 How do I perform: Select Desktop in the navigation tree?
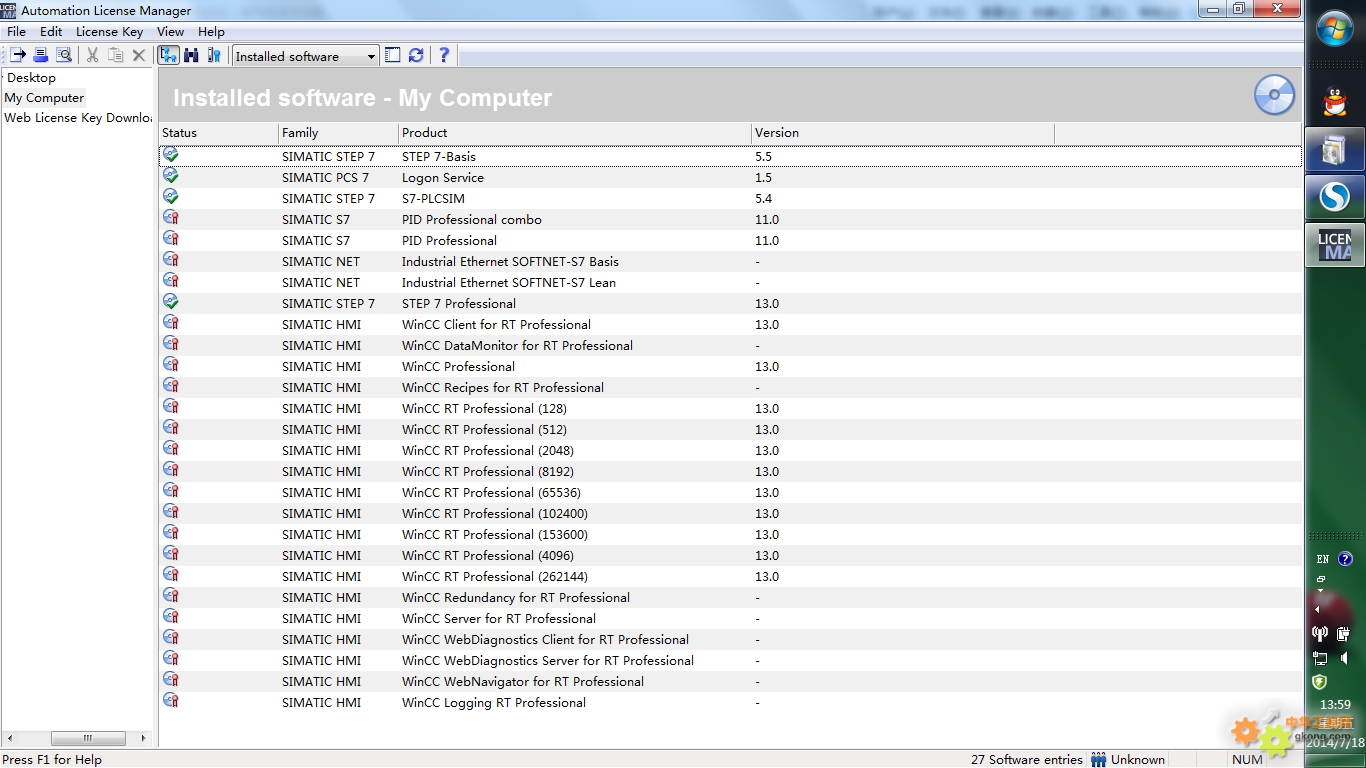[x=31, y=78]
